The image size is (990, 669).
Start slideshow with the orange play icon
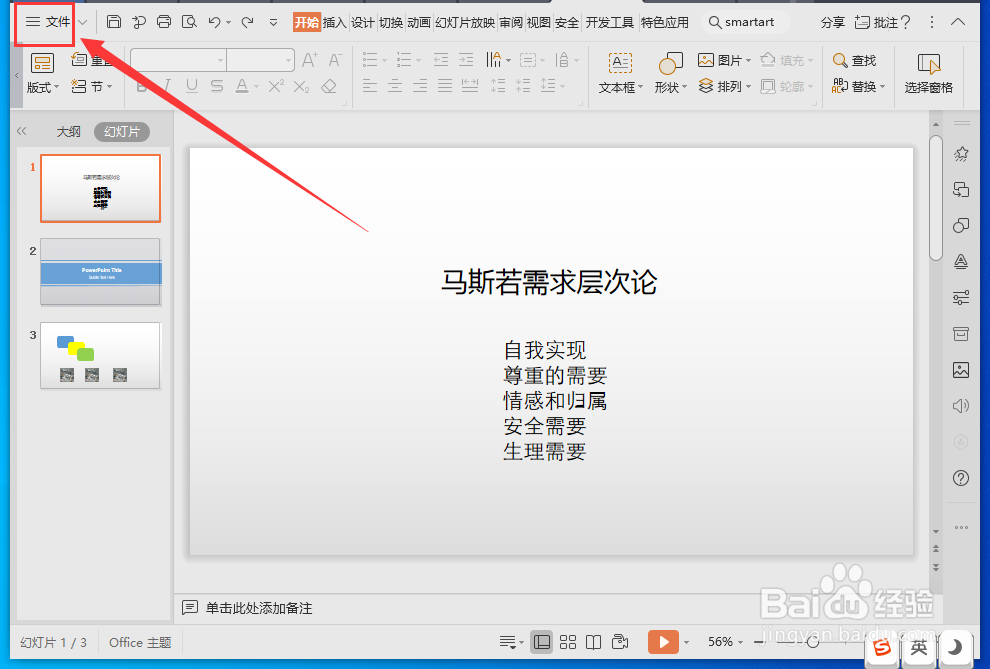click(x=665, y=642)
